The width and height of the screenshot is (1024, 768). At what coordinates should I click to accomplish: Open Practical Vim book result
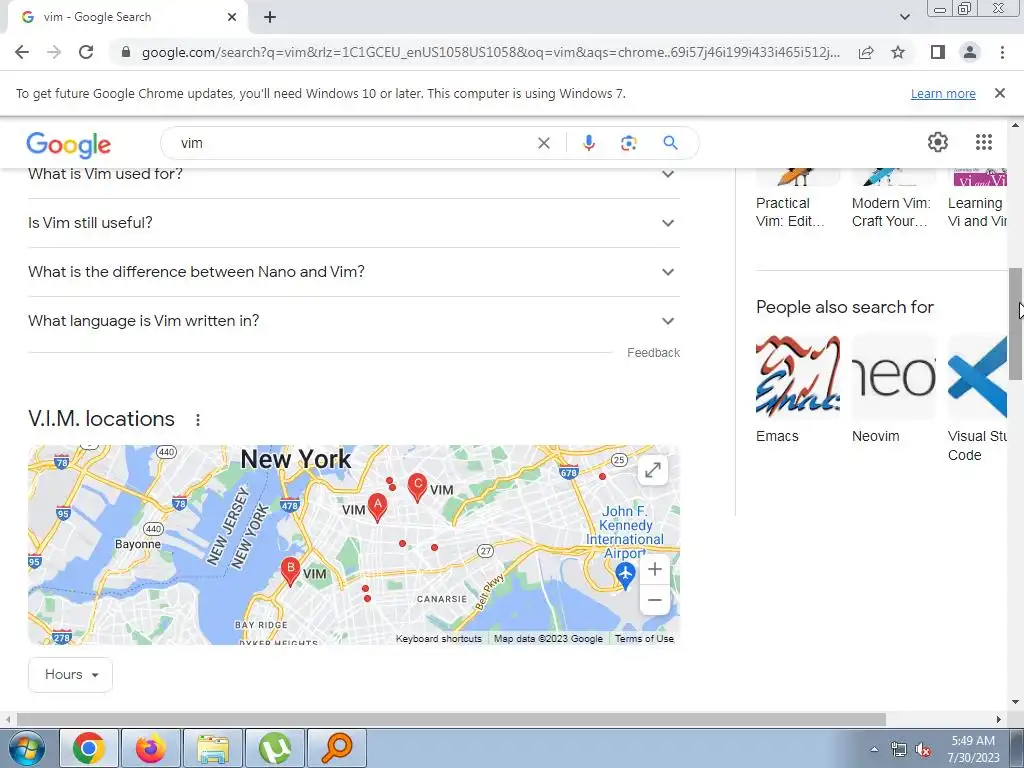tap(798, 199)
